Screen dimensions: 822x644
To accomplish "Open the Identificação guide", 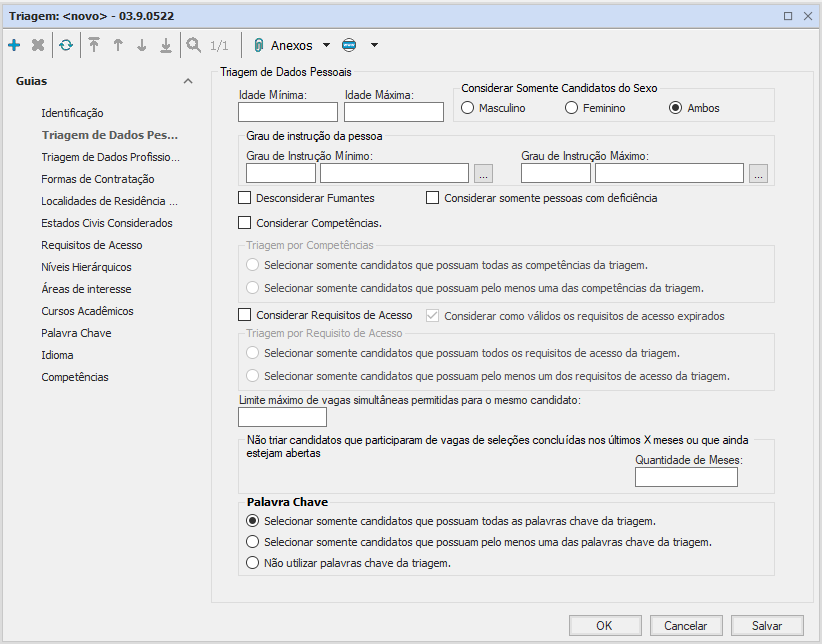I will pos(72,113).
